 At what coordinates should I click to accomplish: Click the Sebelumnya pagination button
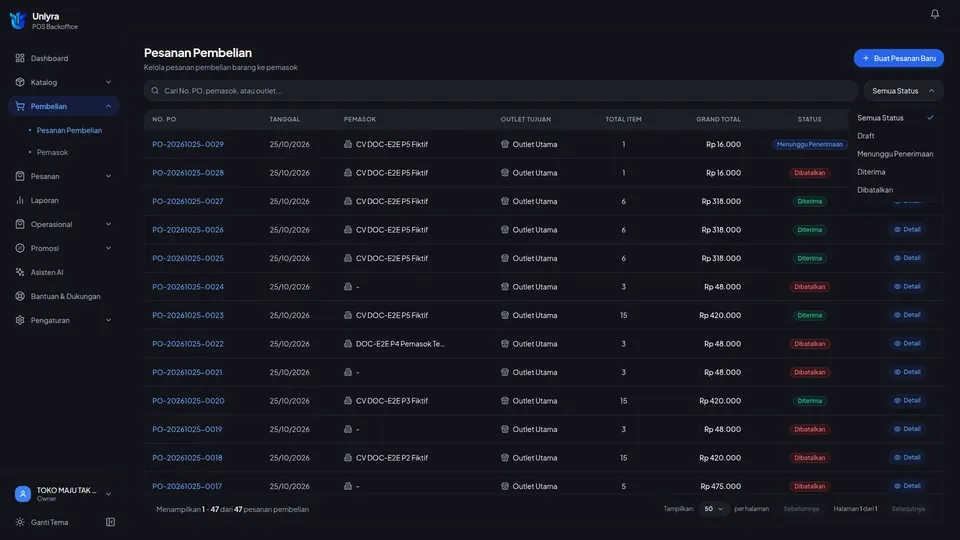[801, 509]
